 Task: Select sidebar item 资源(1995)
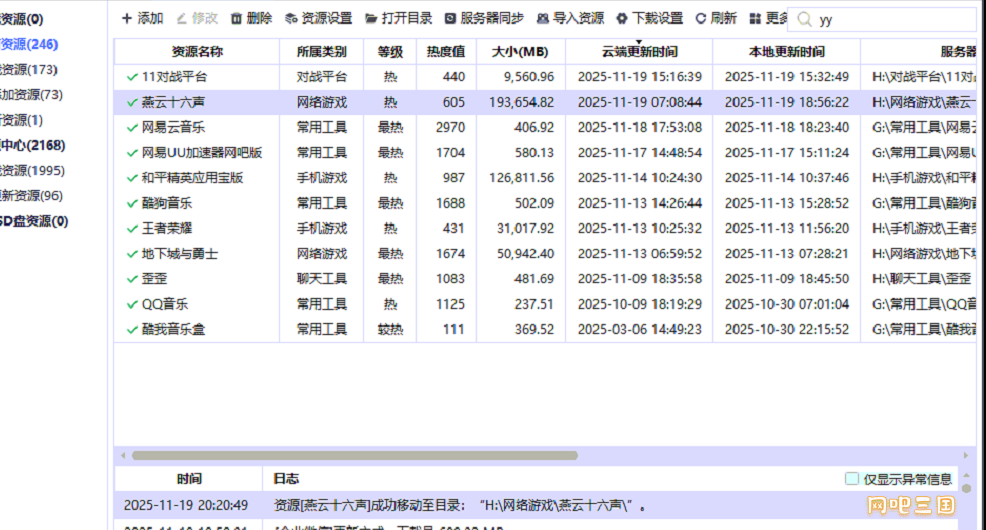(x=33, y=170)
